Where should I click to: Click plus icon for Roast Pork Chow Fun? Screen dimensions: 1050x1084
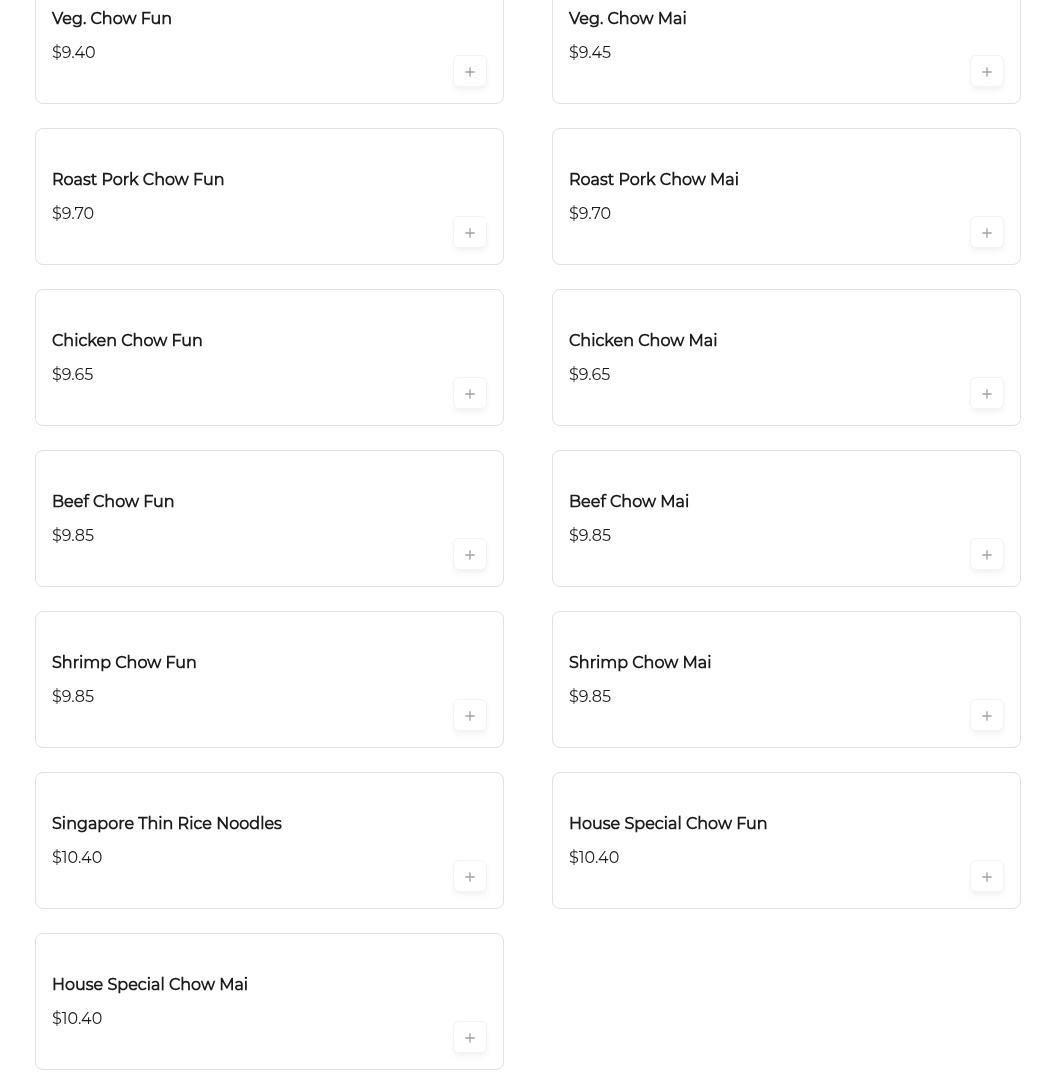coord(470,233)
